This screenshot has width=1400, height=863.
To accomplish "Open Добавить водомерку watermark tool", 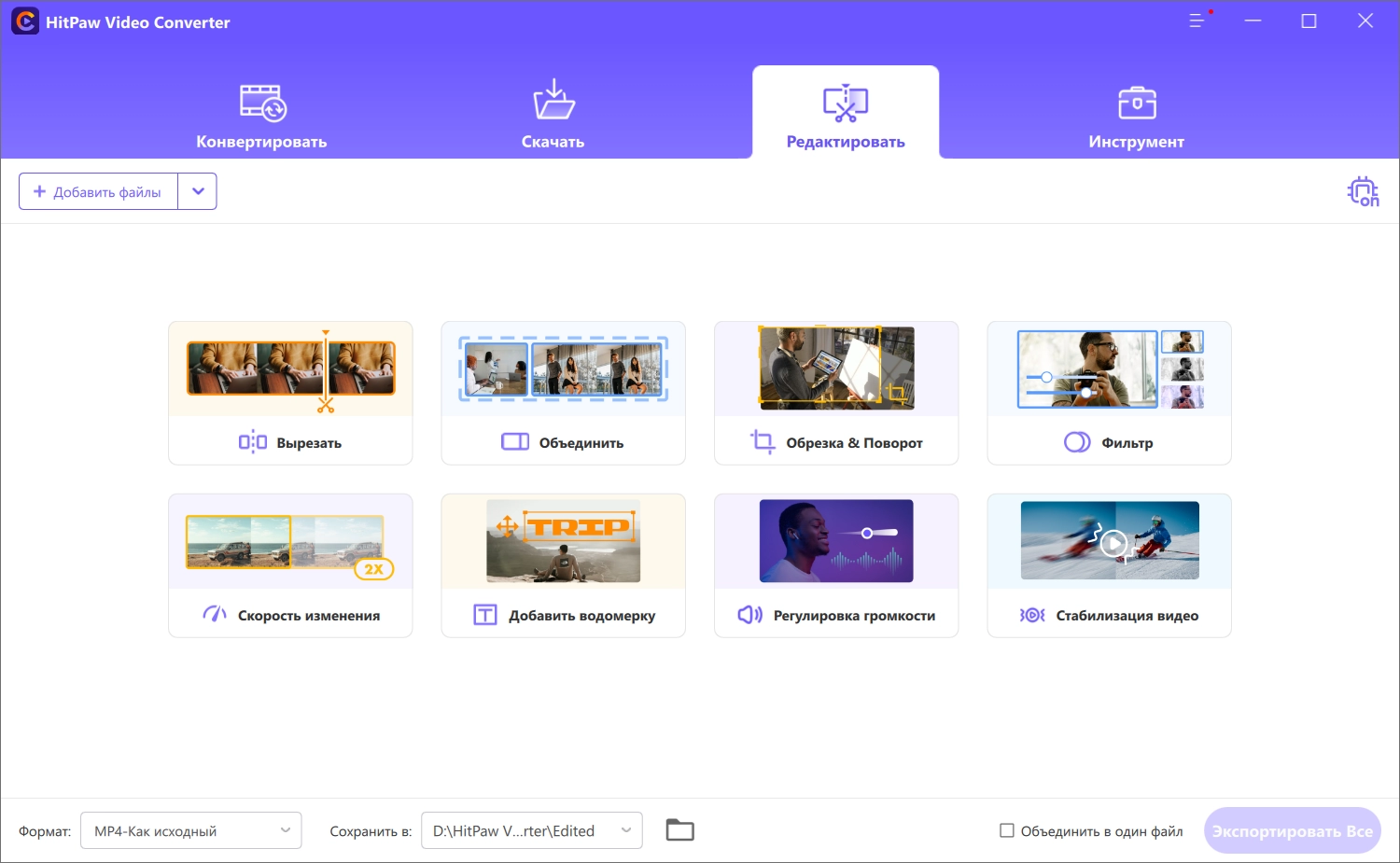I will (x=563, y=565).
